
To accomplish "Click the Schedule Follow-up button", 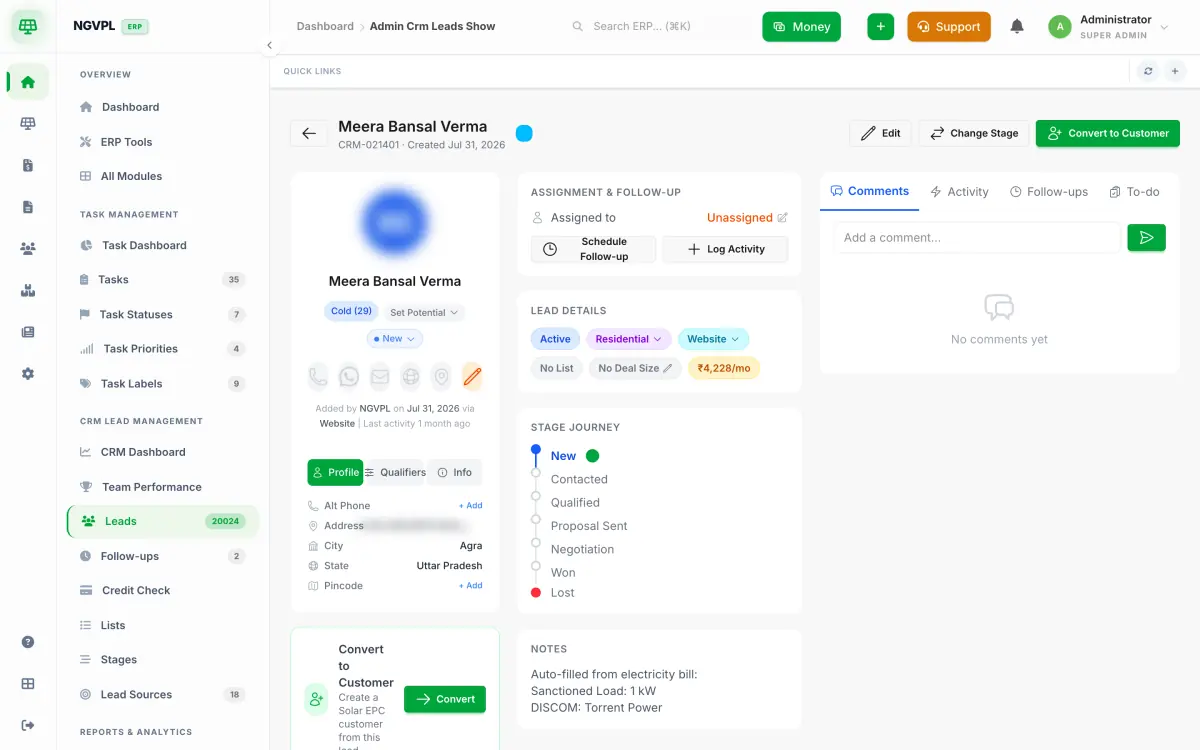I will click(x=594, y=249).
